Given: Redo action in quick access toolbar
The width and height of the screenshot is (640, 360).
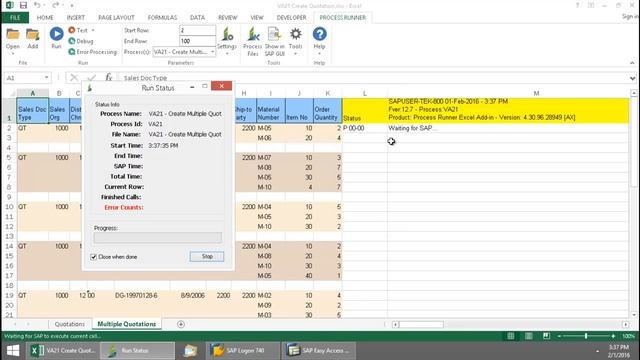Looking at the screenshot, I should [56, 5].
